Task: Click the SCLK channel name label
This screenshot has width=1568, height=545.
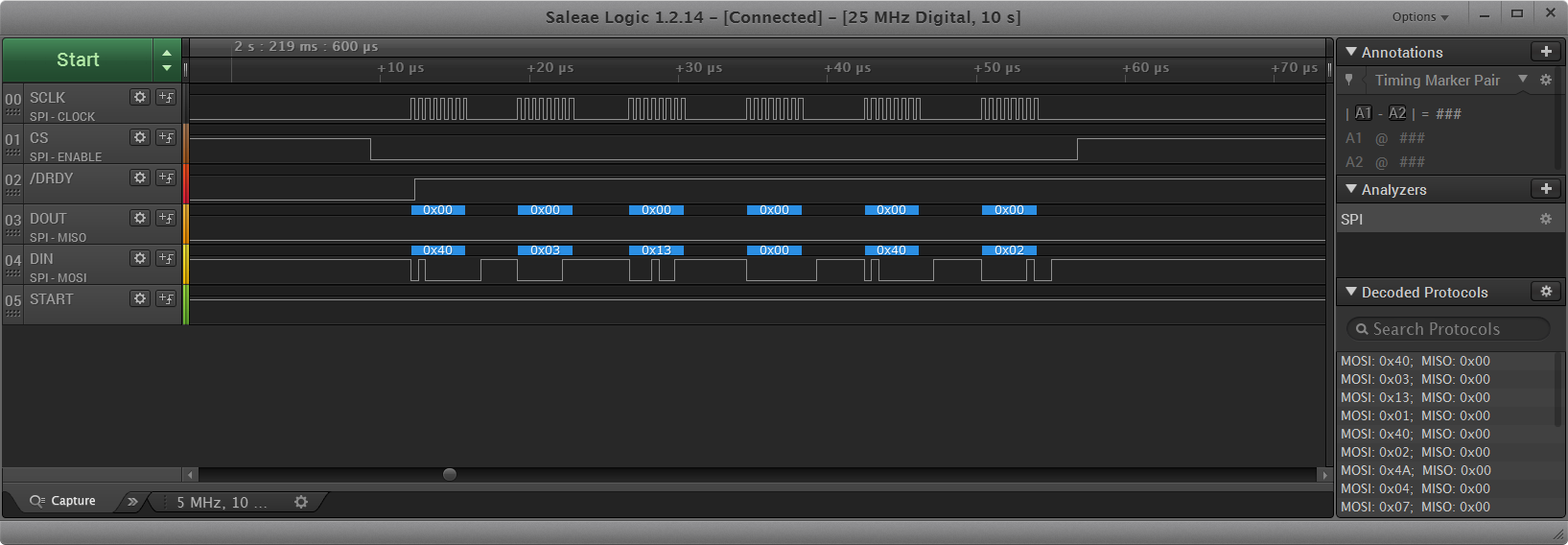Action: coord(47,98)
